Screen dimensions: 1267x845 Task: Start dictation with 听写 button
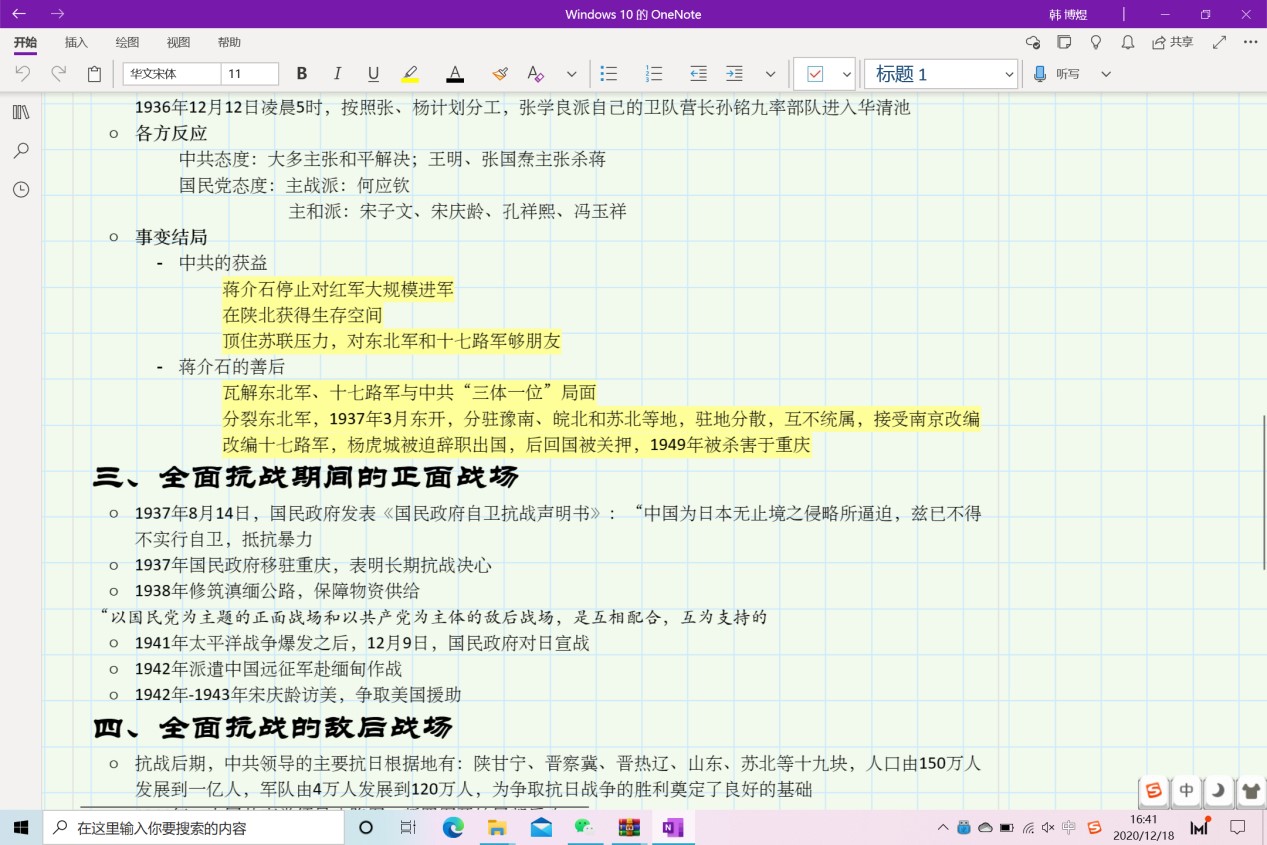point(1057,74)
